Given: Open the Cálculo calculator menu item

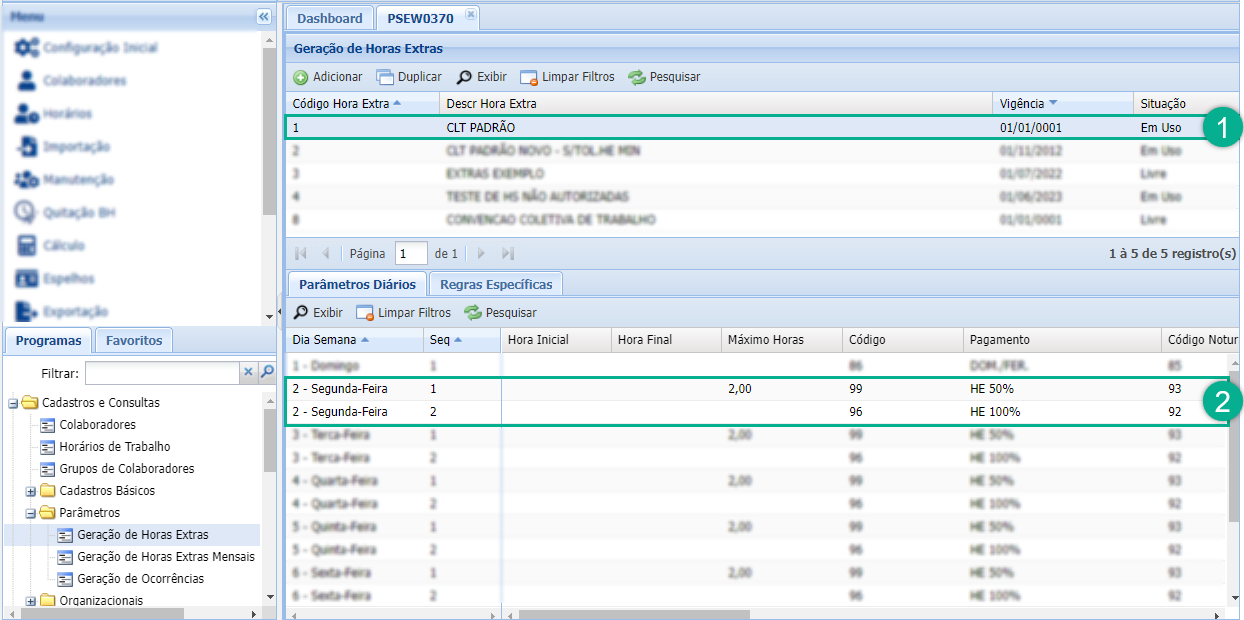Looking at the screenshot, I should pyautogui.click(x=27, y=246).
